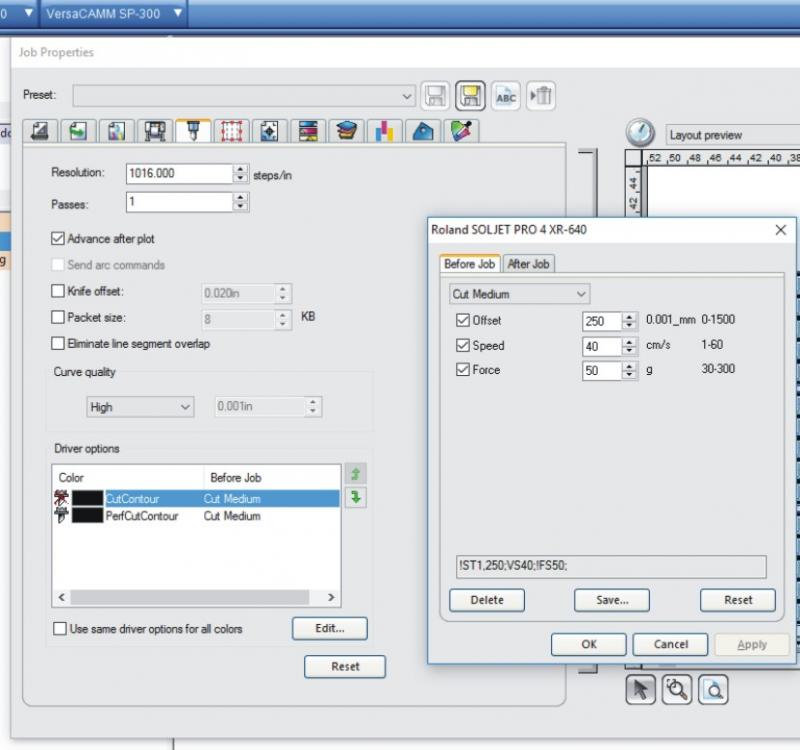Open the stacked layers tab icon

point(346,132)
